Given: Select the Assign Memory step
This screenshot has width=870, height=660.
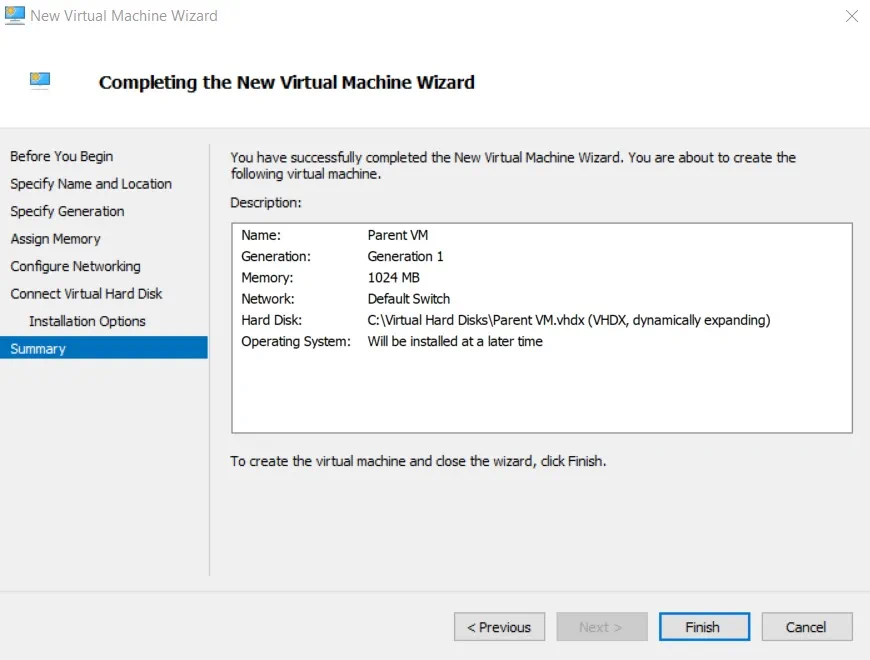Looking at the screenshot, I should 56,239.
